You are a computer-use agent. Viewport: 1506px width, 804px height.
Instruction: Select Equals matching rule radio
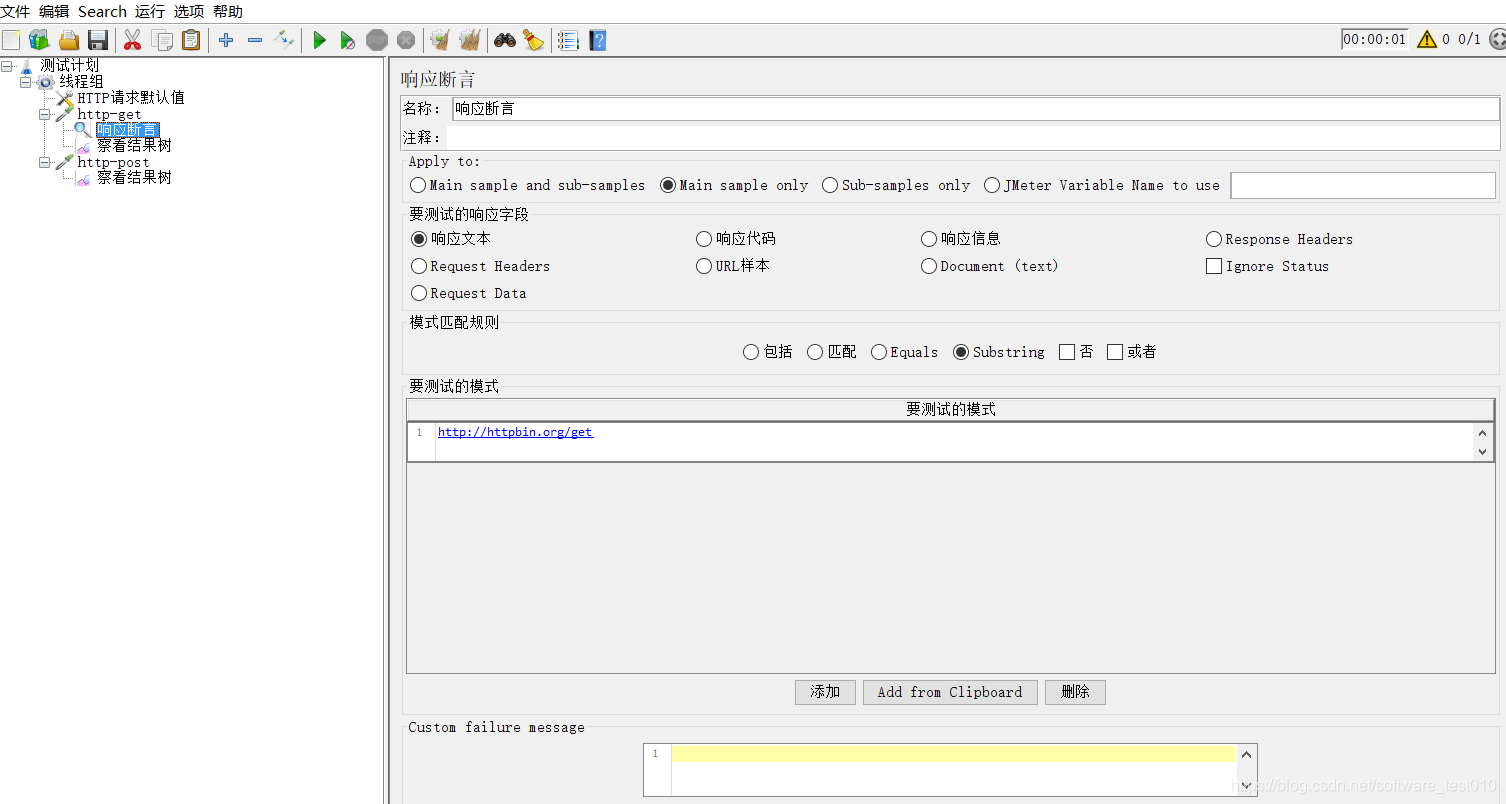pyautogui.click(x=879, y=352)
